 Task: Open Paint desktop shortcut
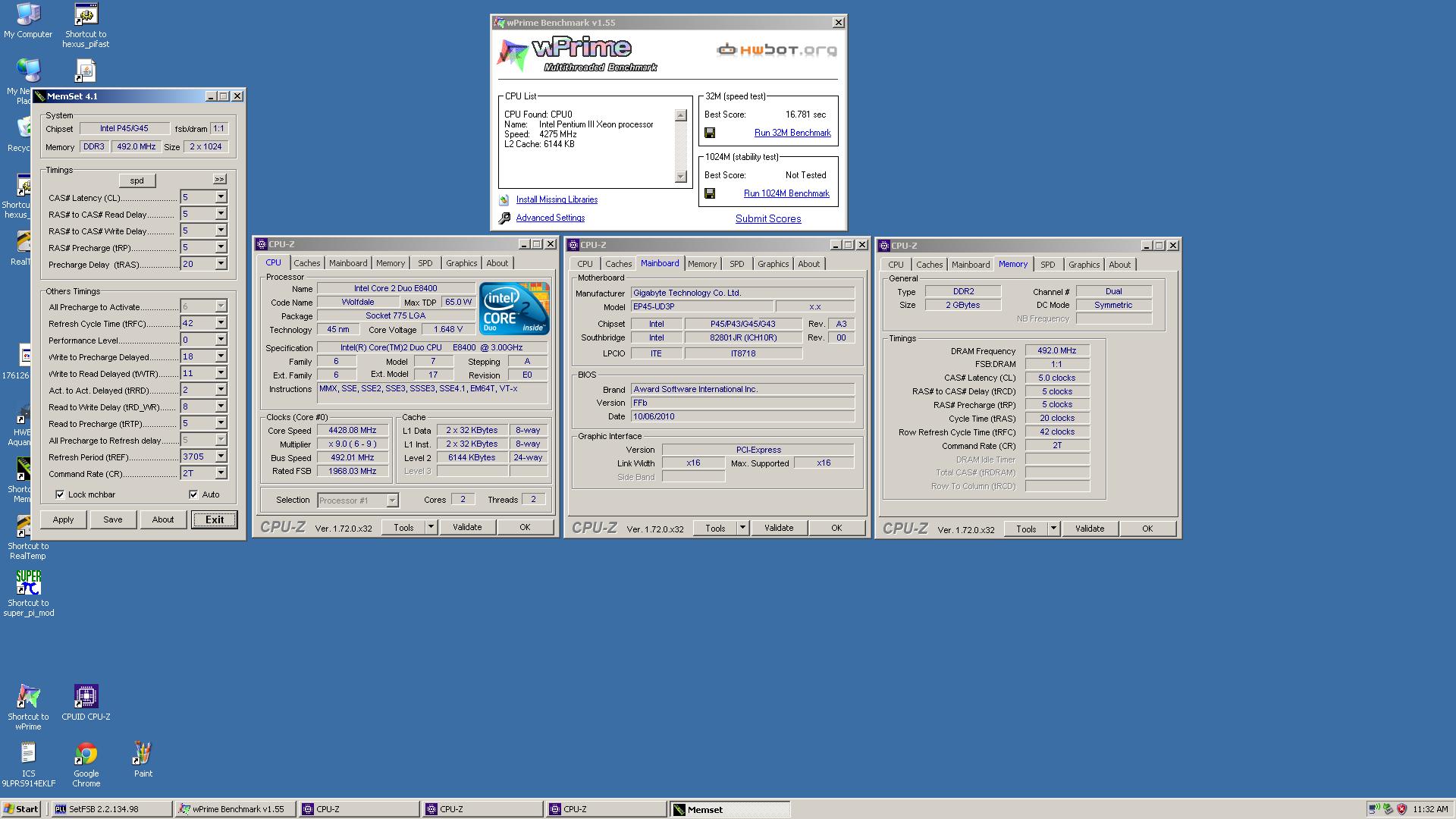(x=143, y=759)
